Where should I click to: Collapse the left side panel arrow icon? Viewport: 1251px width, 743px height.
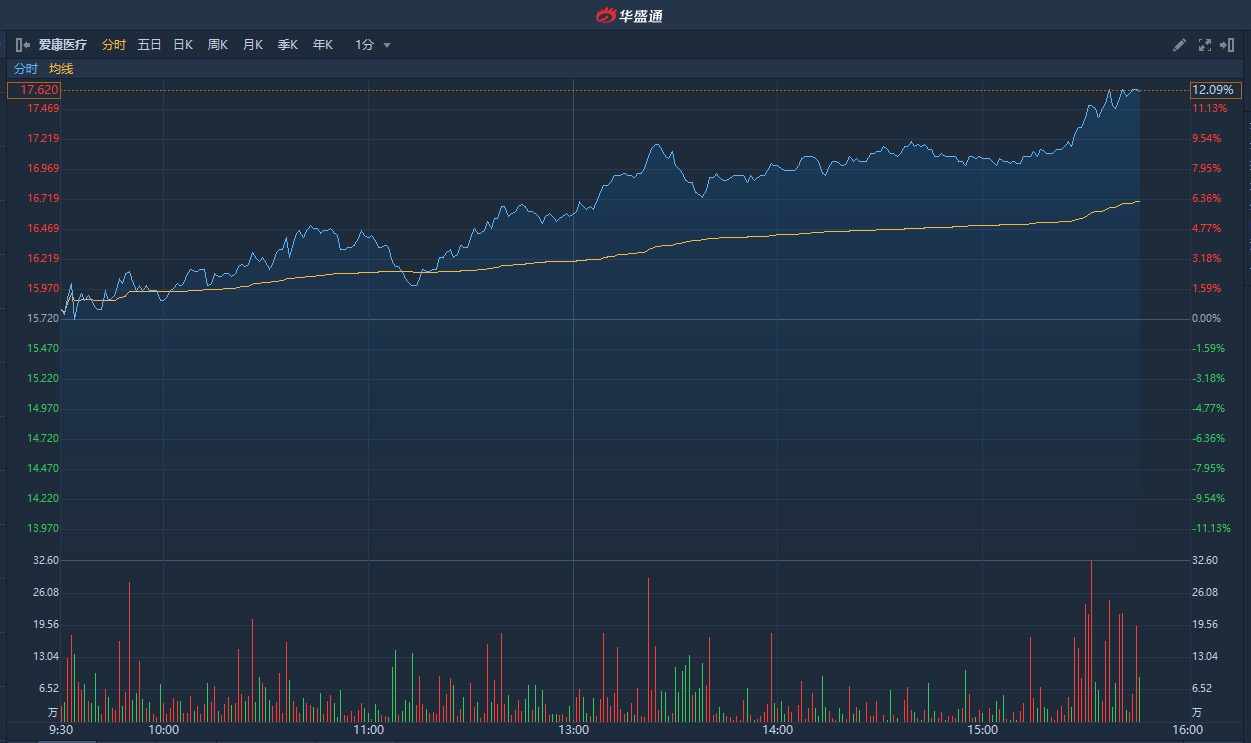[22, 45]
